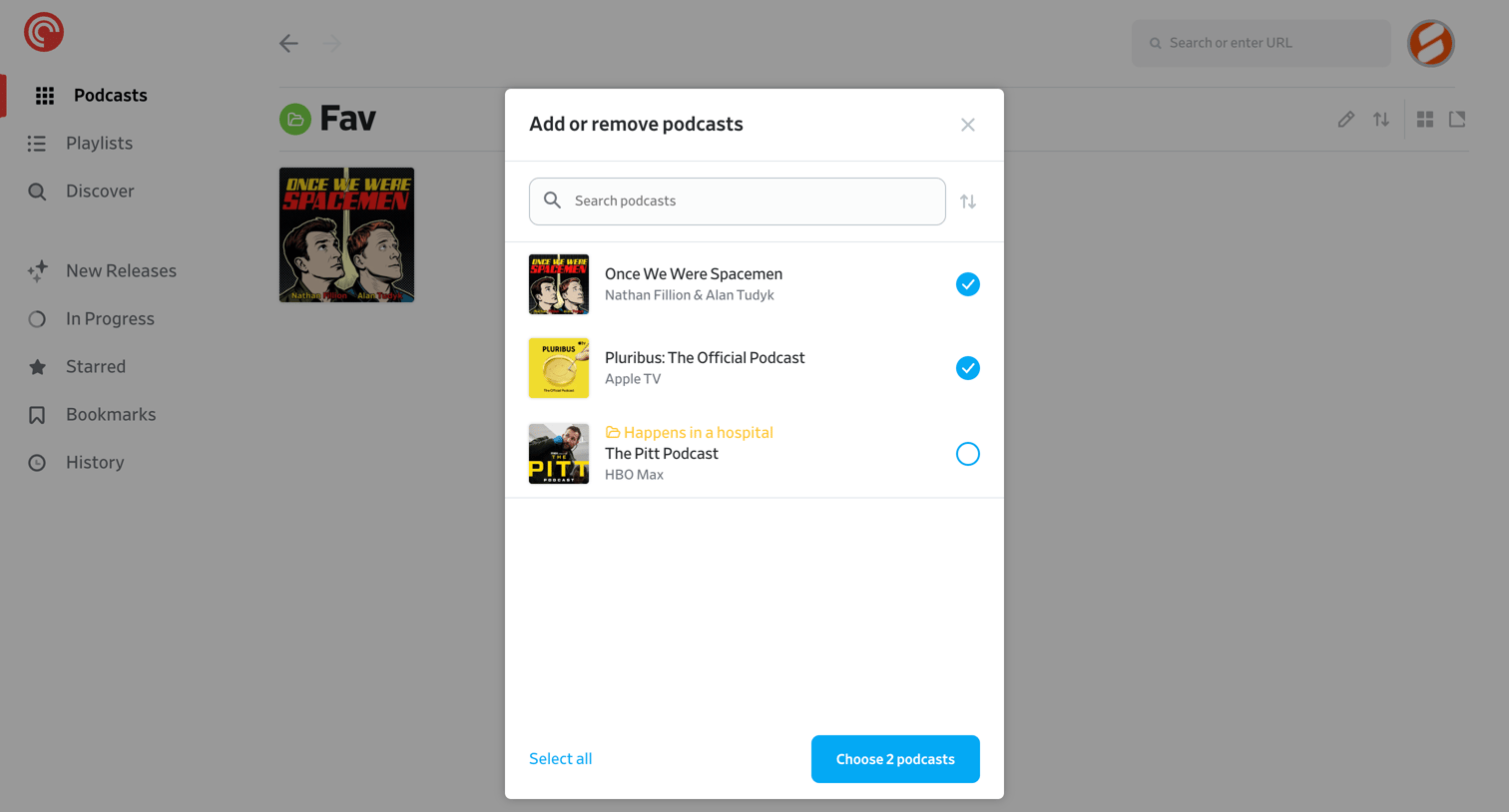Image resolution: width=1509 pixels, height=812 pixels.
Task: Click the Search or enter URL field
Action: (x=1260, y=43)
